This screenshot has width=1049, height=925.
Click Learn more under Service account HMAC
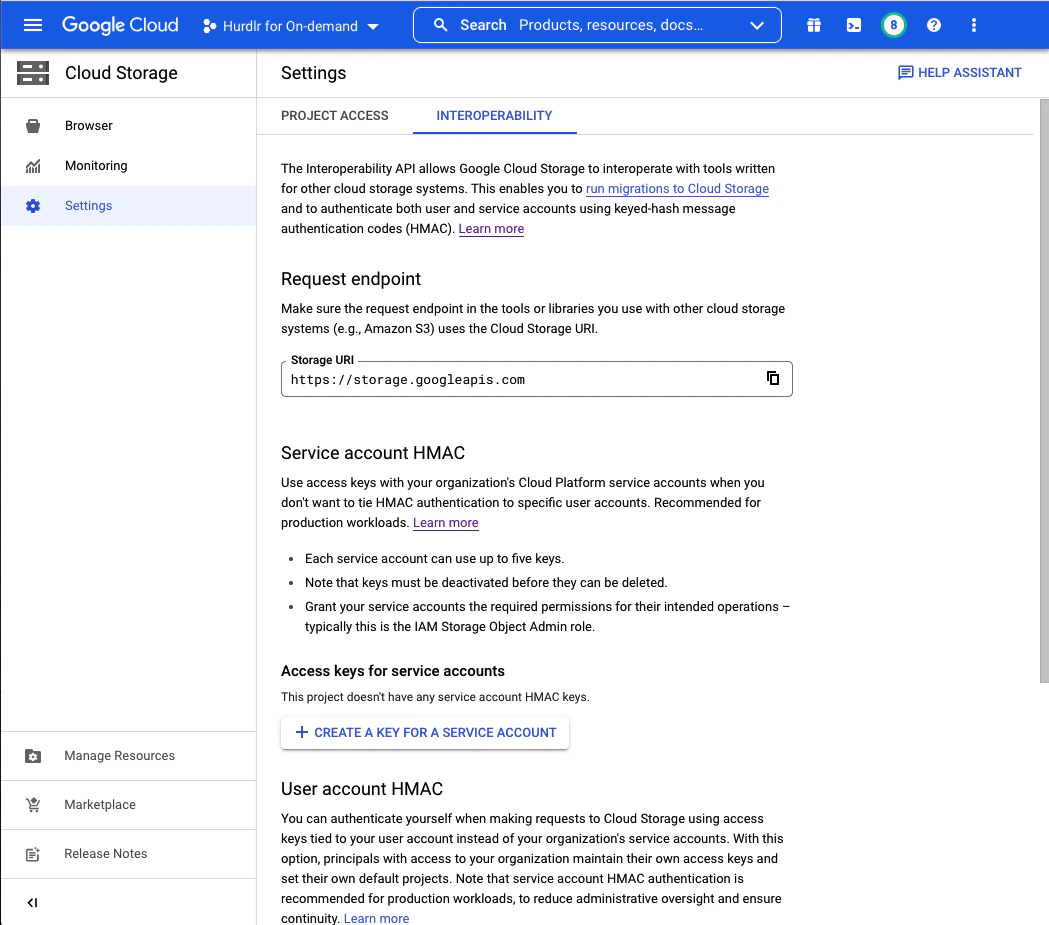(x=446, y=523)
